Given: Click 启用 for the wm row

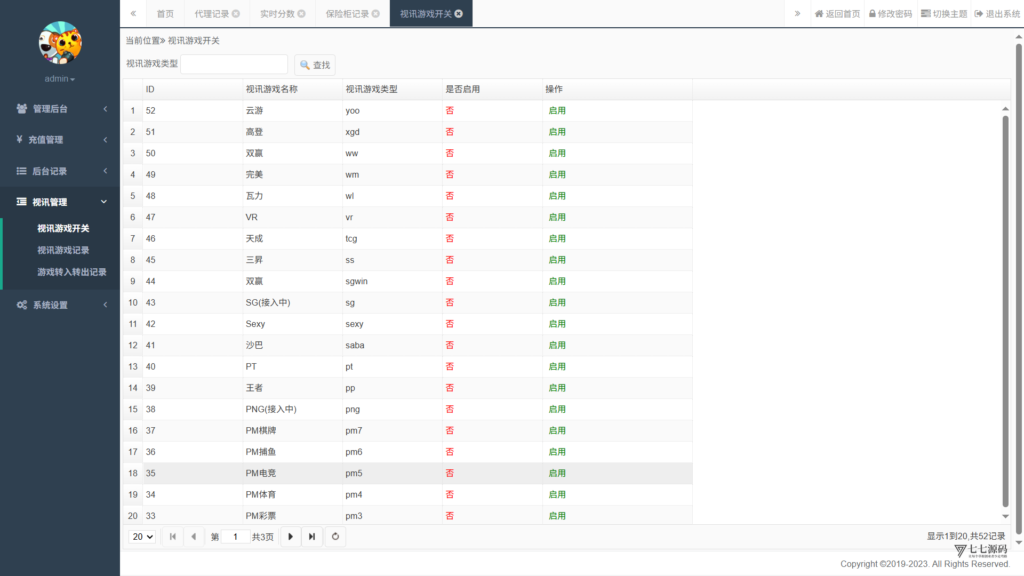Looking at the screenshot, I should click(557, 175).
